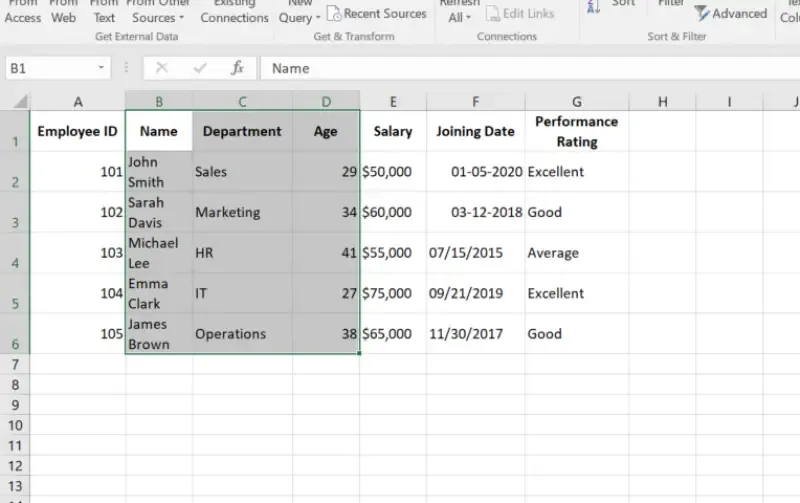Click the John Smith cell
The image size is (800, 503).
click(159, 171)
